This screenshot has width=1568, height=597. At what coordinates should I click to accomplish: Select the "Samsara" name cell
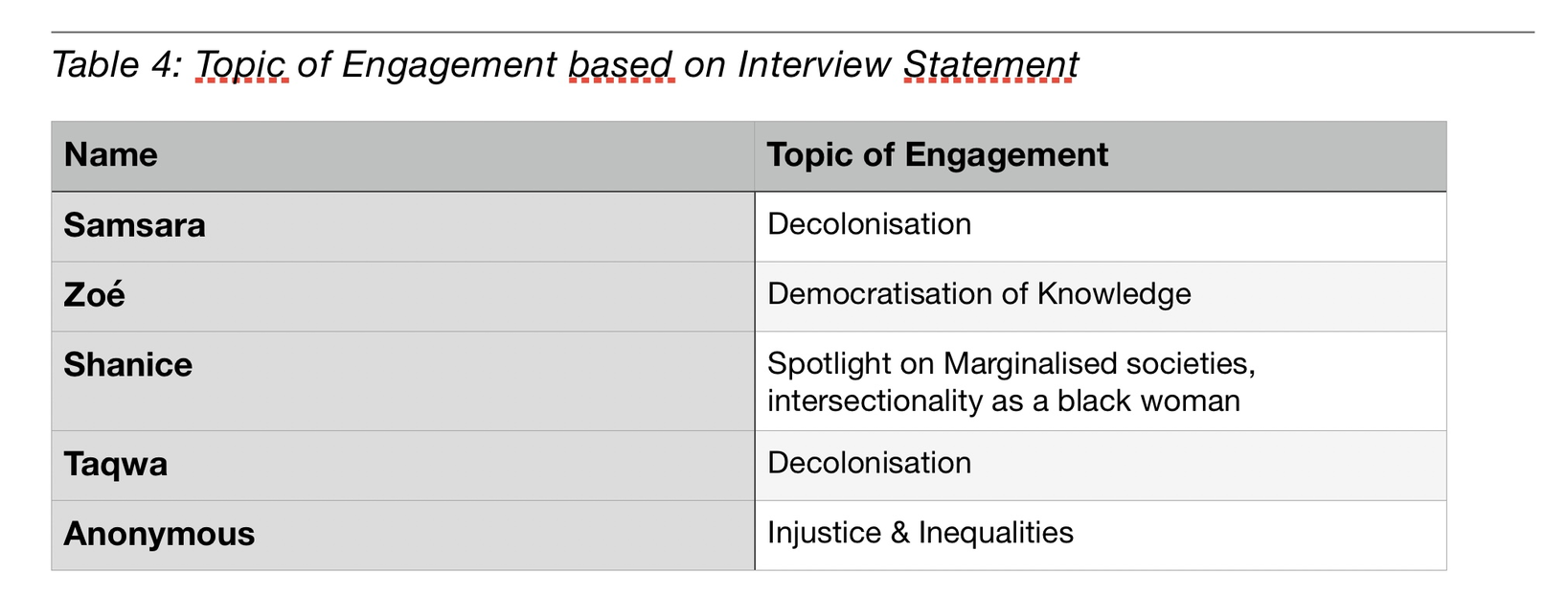click(x=134, y=225)
